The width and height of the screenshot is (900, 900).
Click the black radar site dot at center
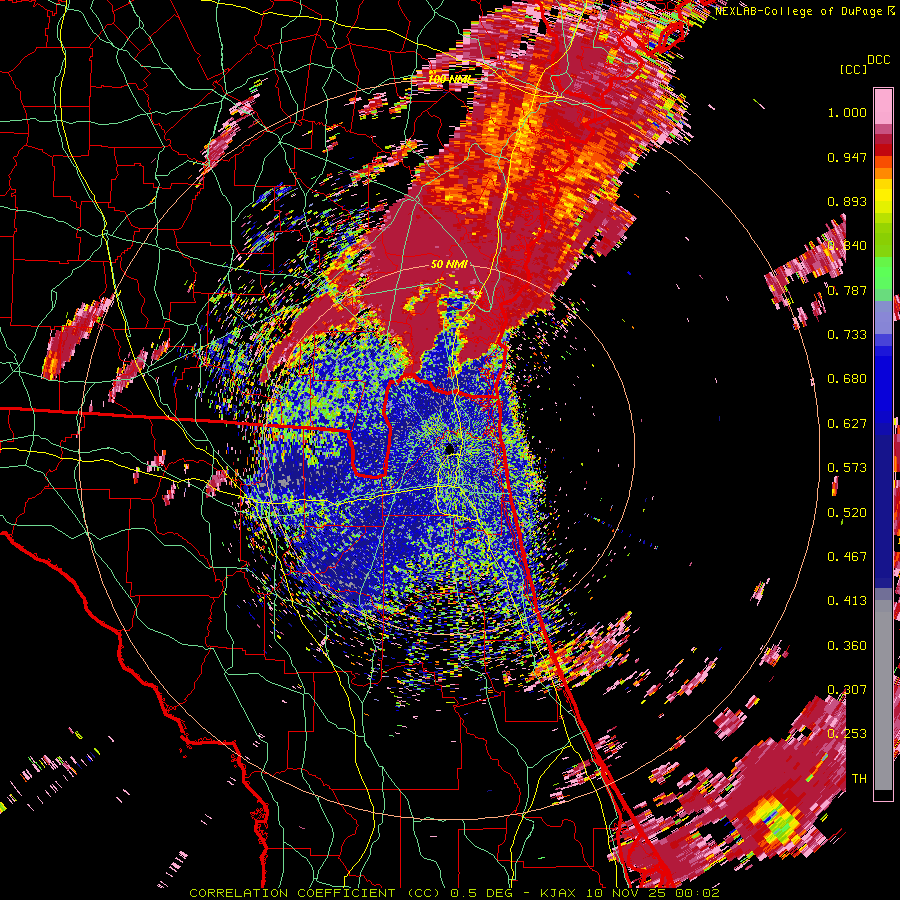[x=449, y=448]
